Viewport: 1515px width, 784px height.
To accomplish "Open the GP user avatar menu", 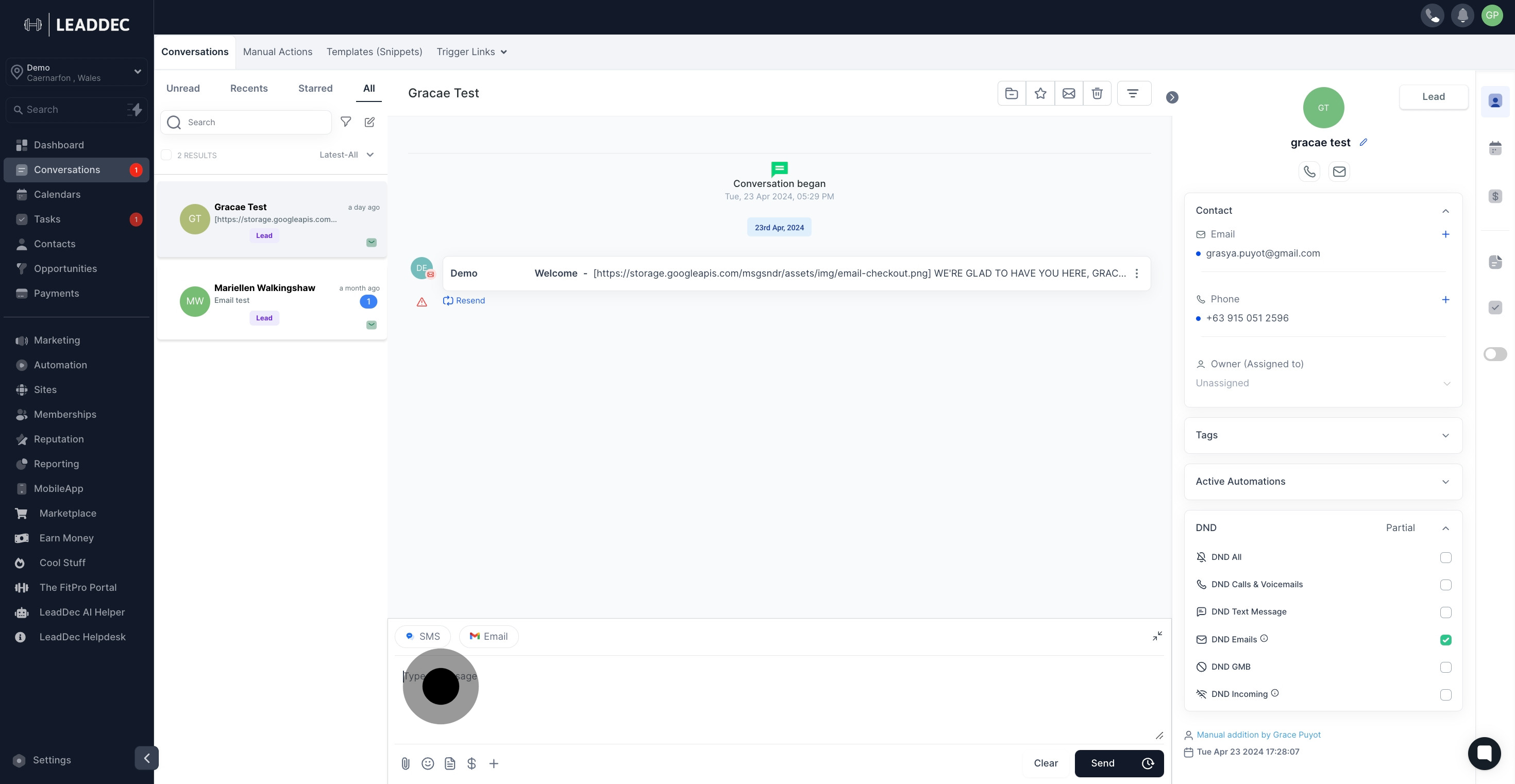I will point(1492,16).
